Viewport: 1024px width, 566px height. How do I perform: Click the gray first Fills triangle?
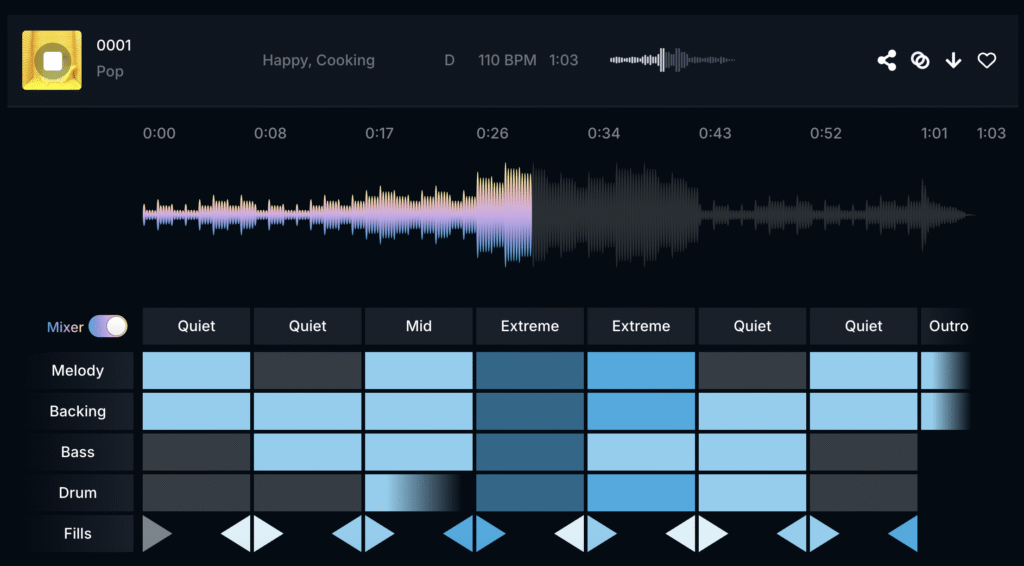[156, 534]
